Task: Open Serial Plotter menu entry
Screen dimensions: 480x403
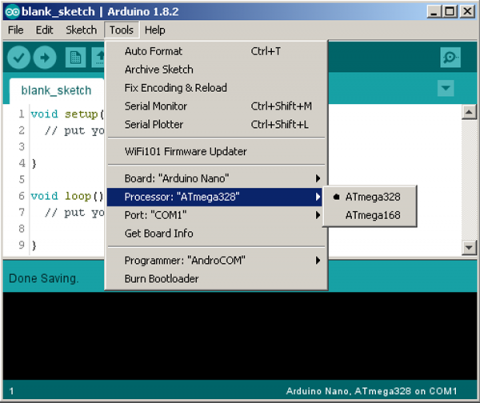Action: click(216, 125)
